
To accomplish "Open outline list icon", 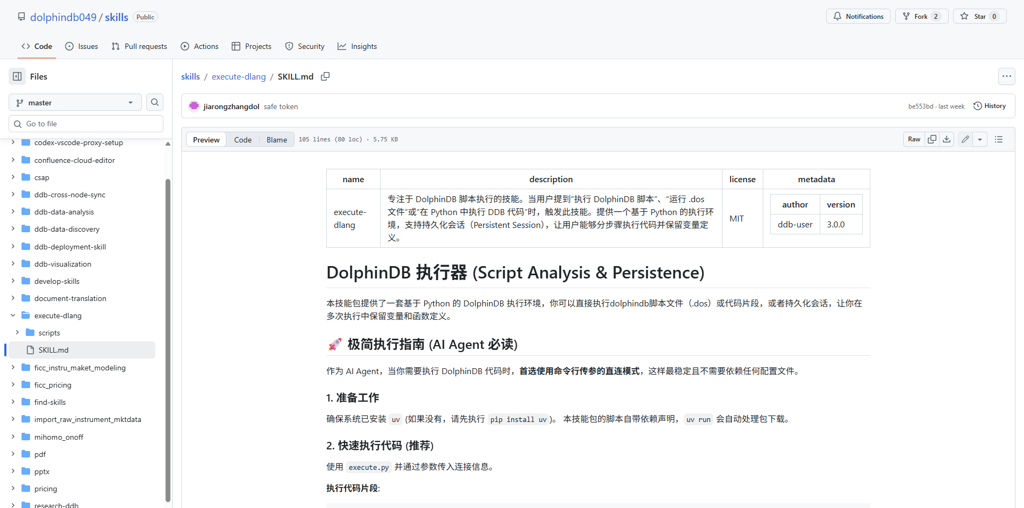I will (x=999, y=139).
